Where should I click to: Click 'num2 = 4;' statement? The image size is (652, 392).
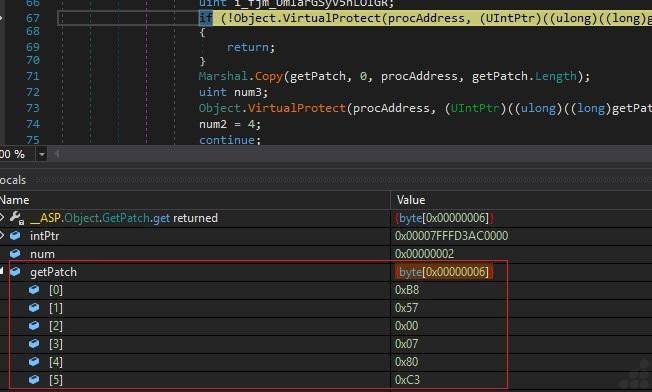click(x=230, y=124)
